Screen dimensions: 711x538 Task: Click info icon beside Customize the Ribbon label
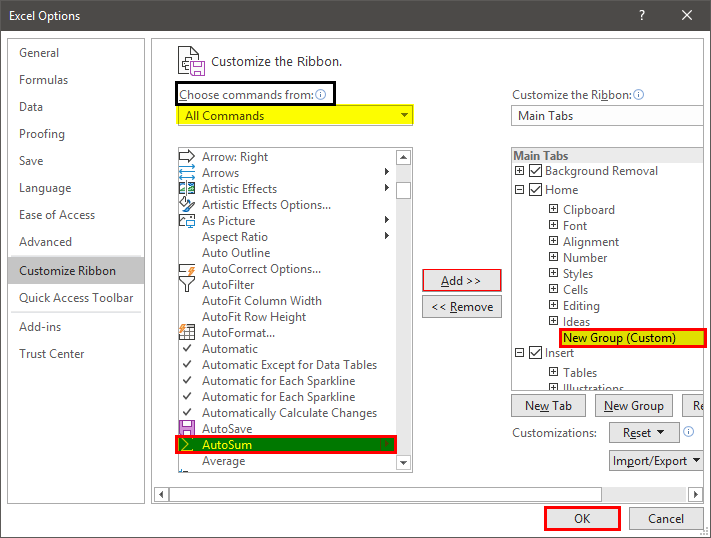point(638,94)
